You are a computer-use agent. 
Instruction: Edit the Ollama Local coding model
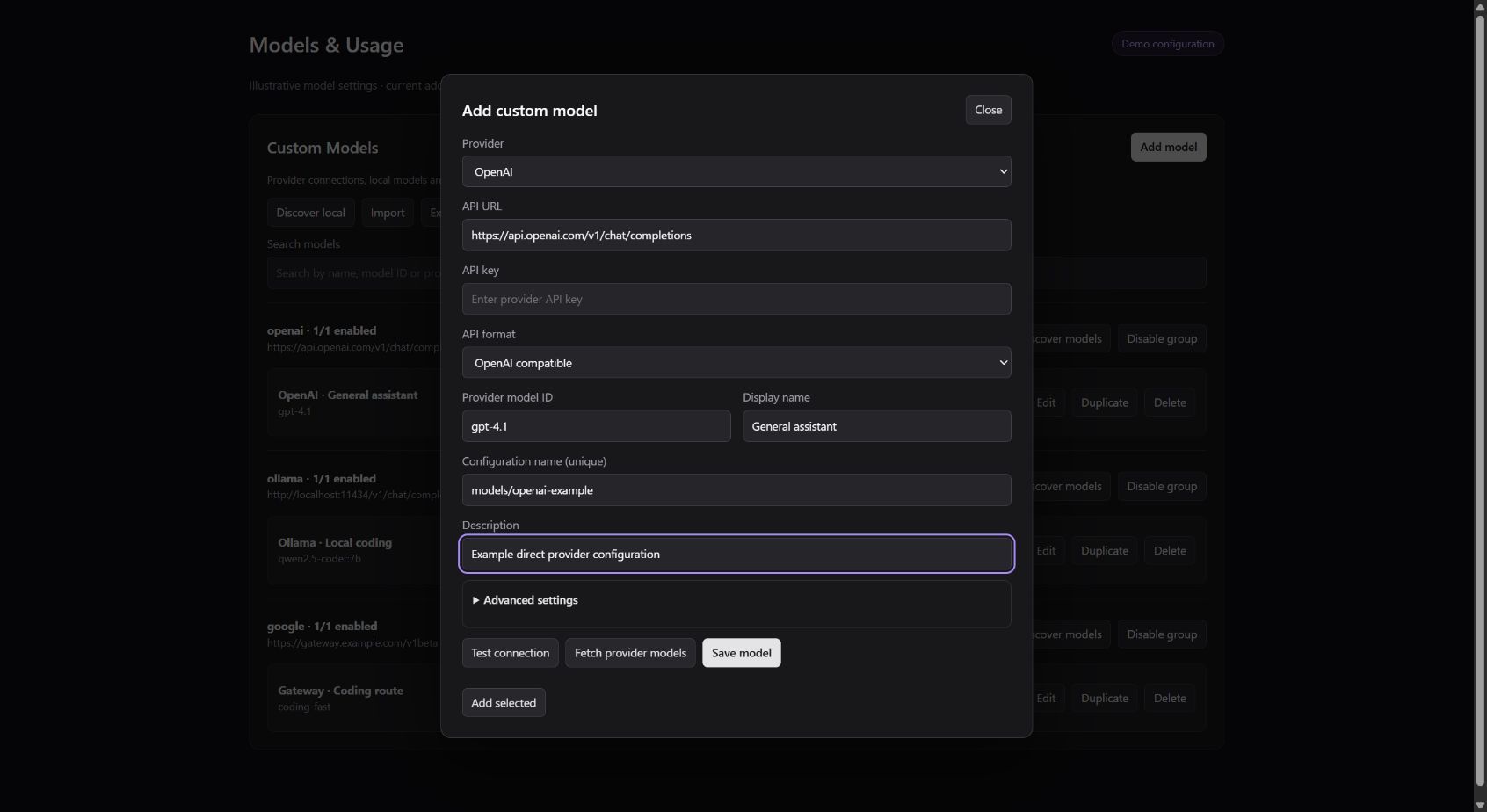click(x=1048, y=550)
